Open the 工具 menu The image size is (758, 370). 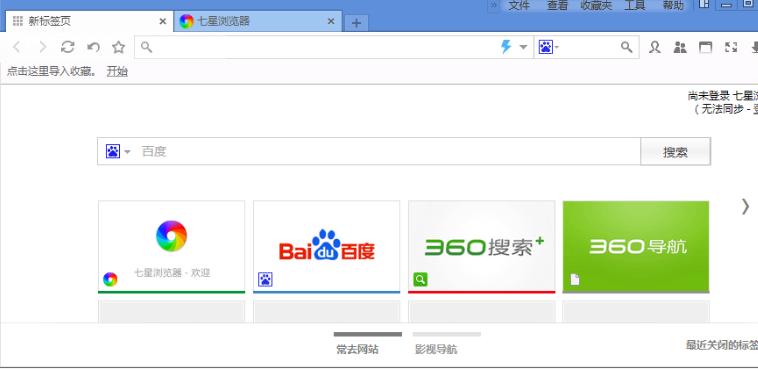click(635, 5)
